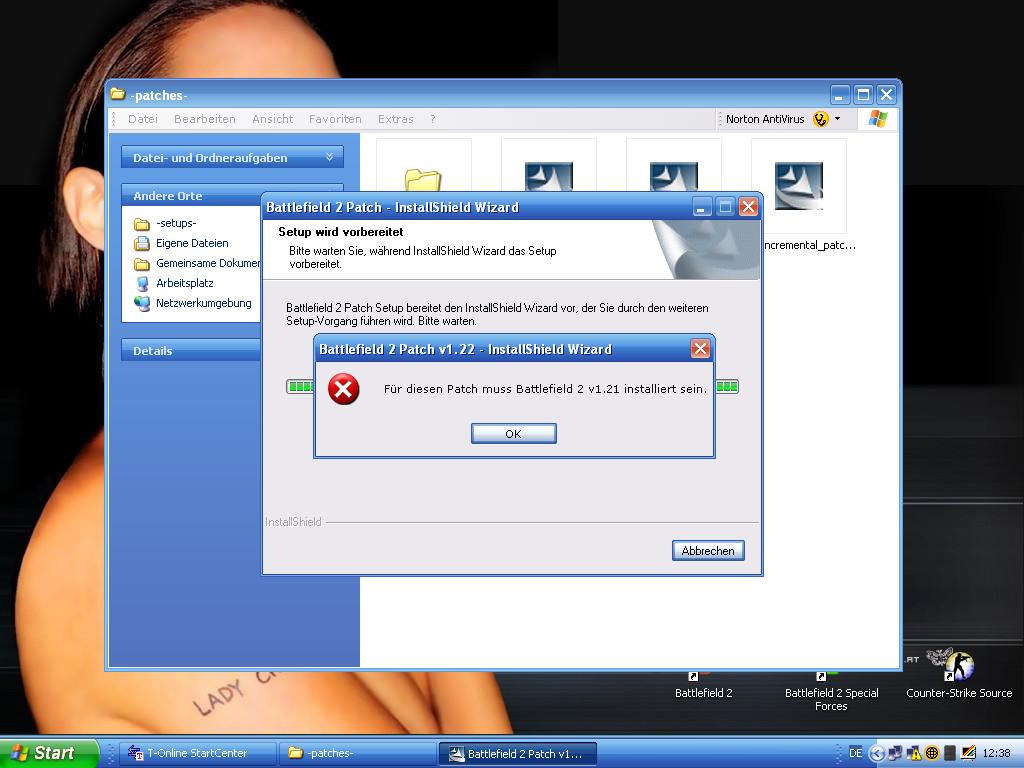Click the -setups- folder icon in sidebar
Screen dimensions: 1024x768
[x=142, y=225]
